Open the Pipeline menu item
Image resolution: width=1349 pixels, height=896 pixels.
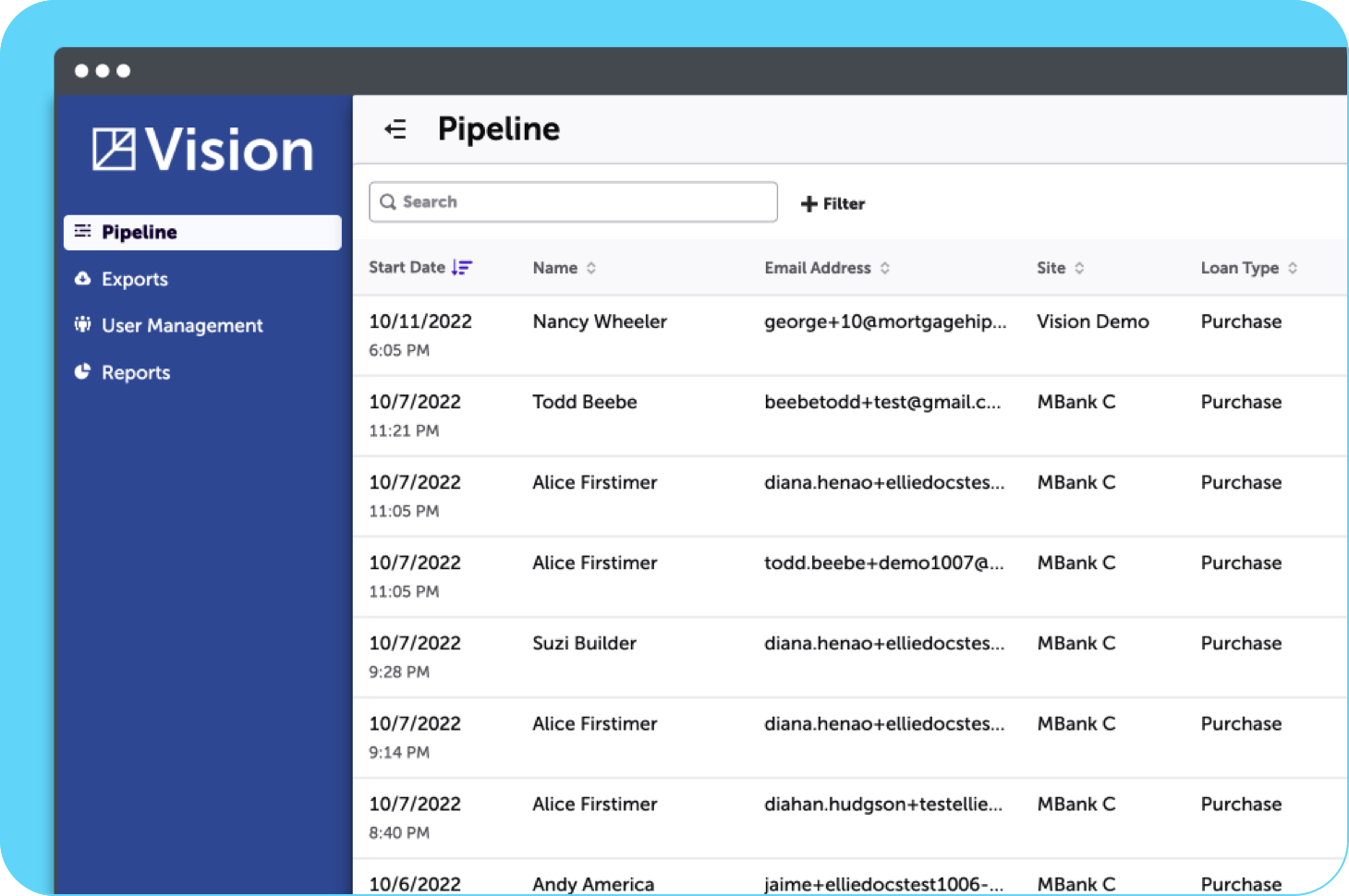click(x=202, y=232)
